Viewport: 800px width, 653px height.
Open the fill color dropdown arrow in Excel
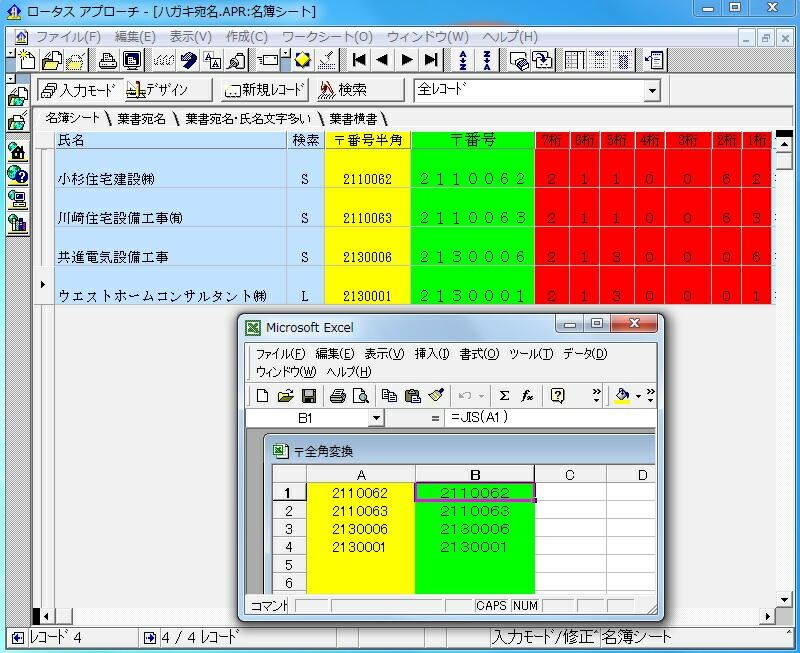click(638, 396)
